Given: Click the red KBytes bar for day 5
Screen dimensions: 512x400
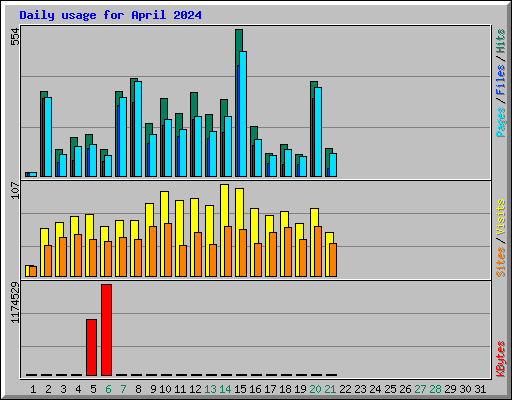Looking at the screenshot, I should click(x=91, y=347).
